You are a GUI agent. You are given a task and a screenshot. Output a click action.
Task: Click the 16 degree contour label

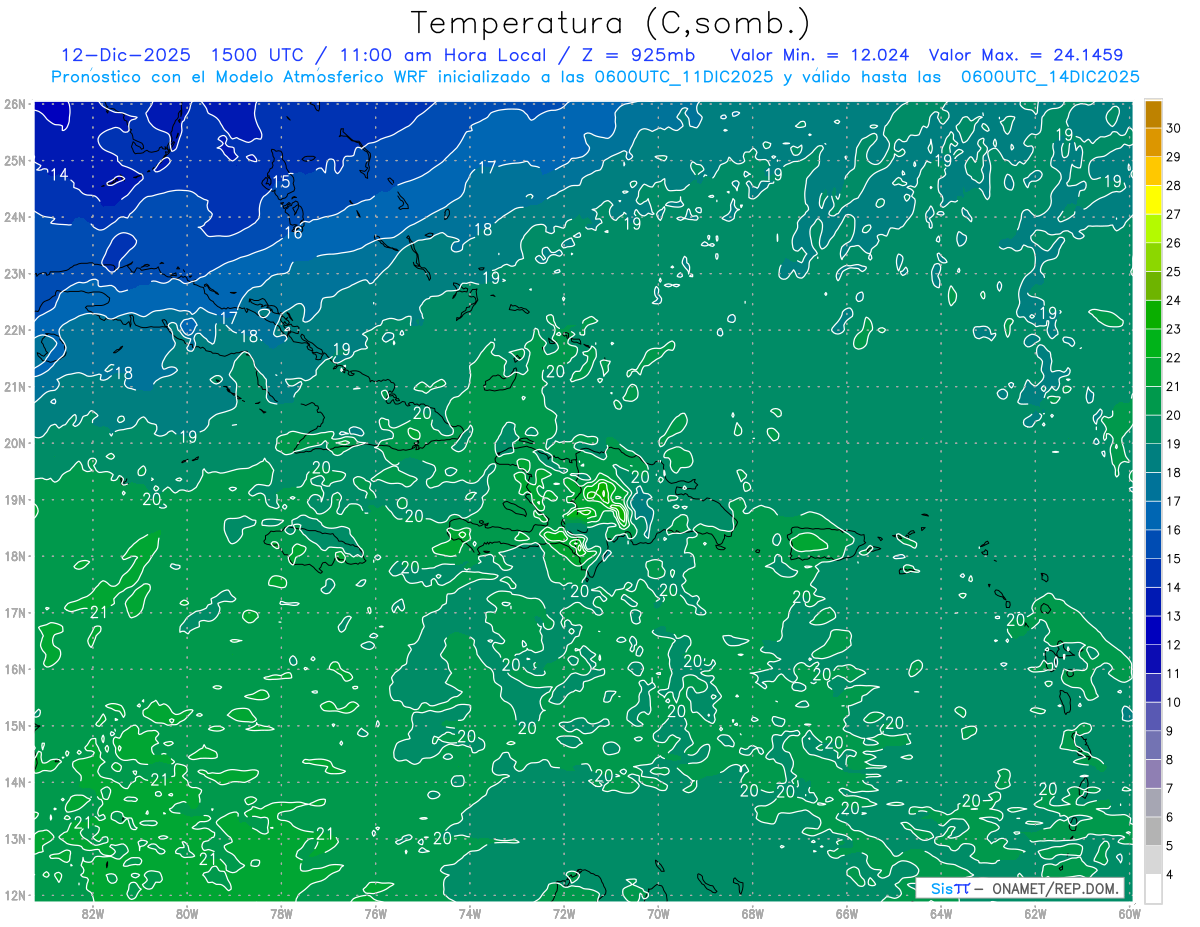(293, 232)
